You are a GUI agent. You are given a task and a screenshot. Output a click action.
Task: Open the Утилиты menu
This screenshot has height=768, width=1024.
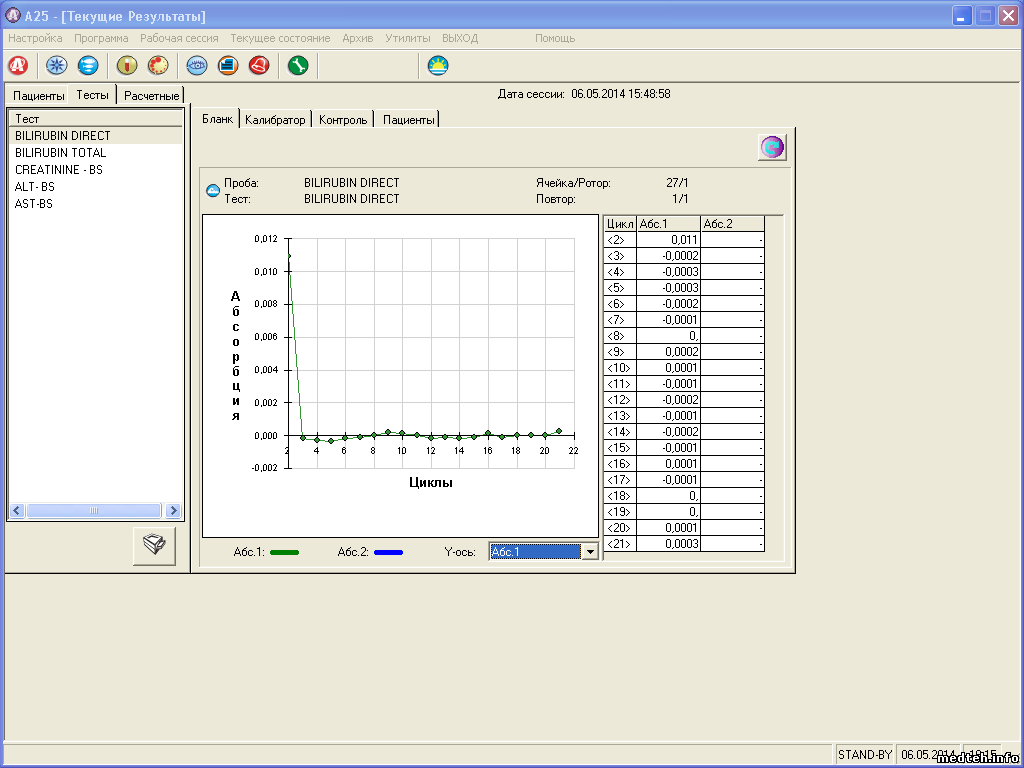click(x=407, y=38)
